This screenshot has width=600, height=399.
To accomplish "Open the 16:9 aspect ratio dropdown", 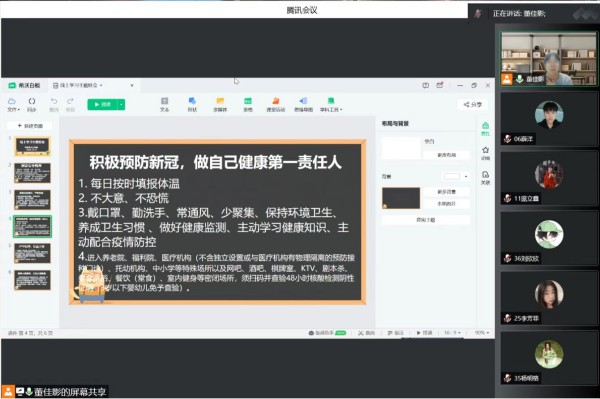I will tap(452, 333).
